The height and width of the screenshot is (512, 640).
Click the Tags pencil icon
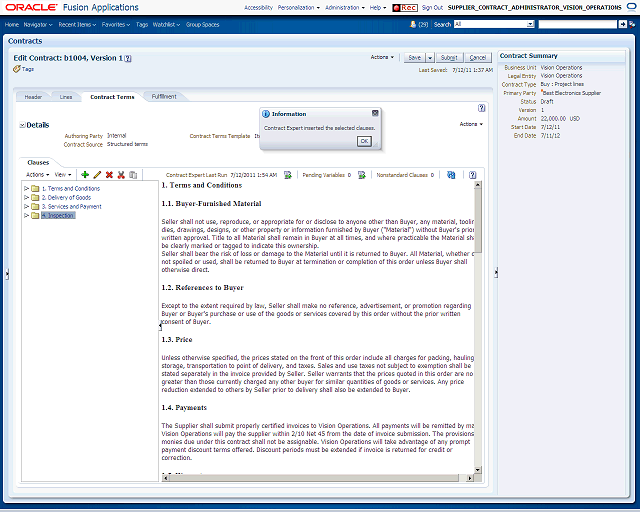[x=17, y=69]
